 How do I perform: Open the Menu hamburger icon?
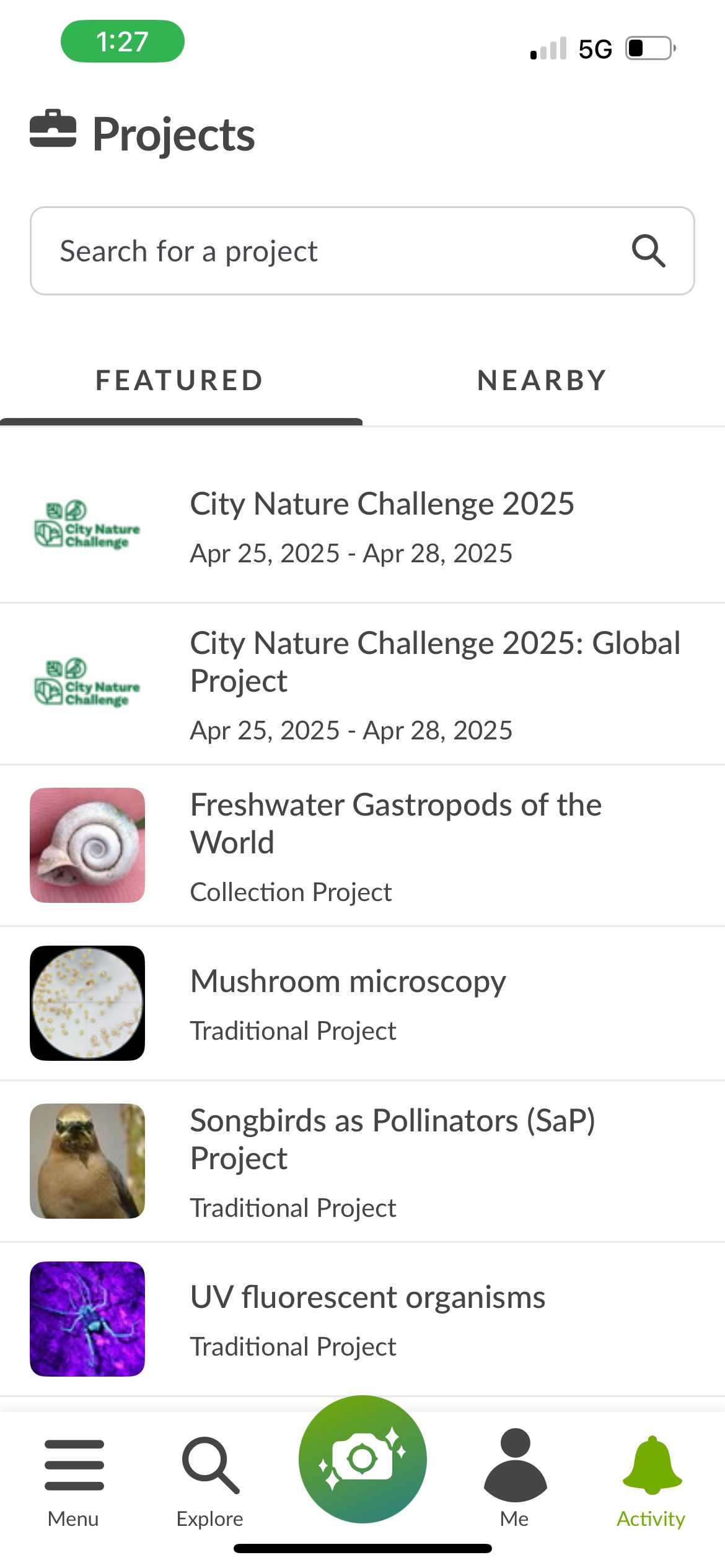74,1465
